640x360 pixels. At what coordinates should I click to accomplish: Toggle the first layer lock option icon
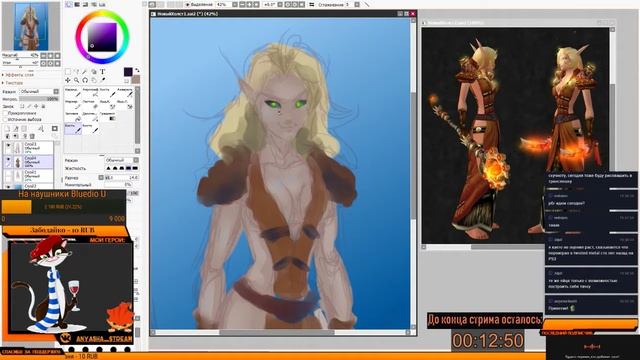pos(22,106)
